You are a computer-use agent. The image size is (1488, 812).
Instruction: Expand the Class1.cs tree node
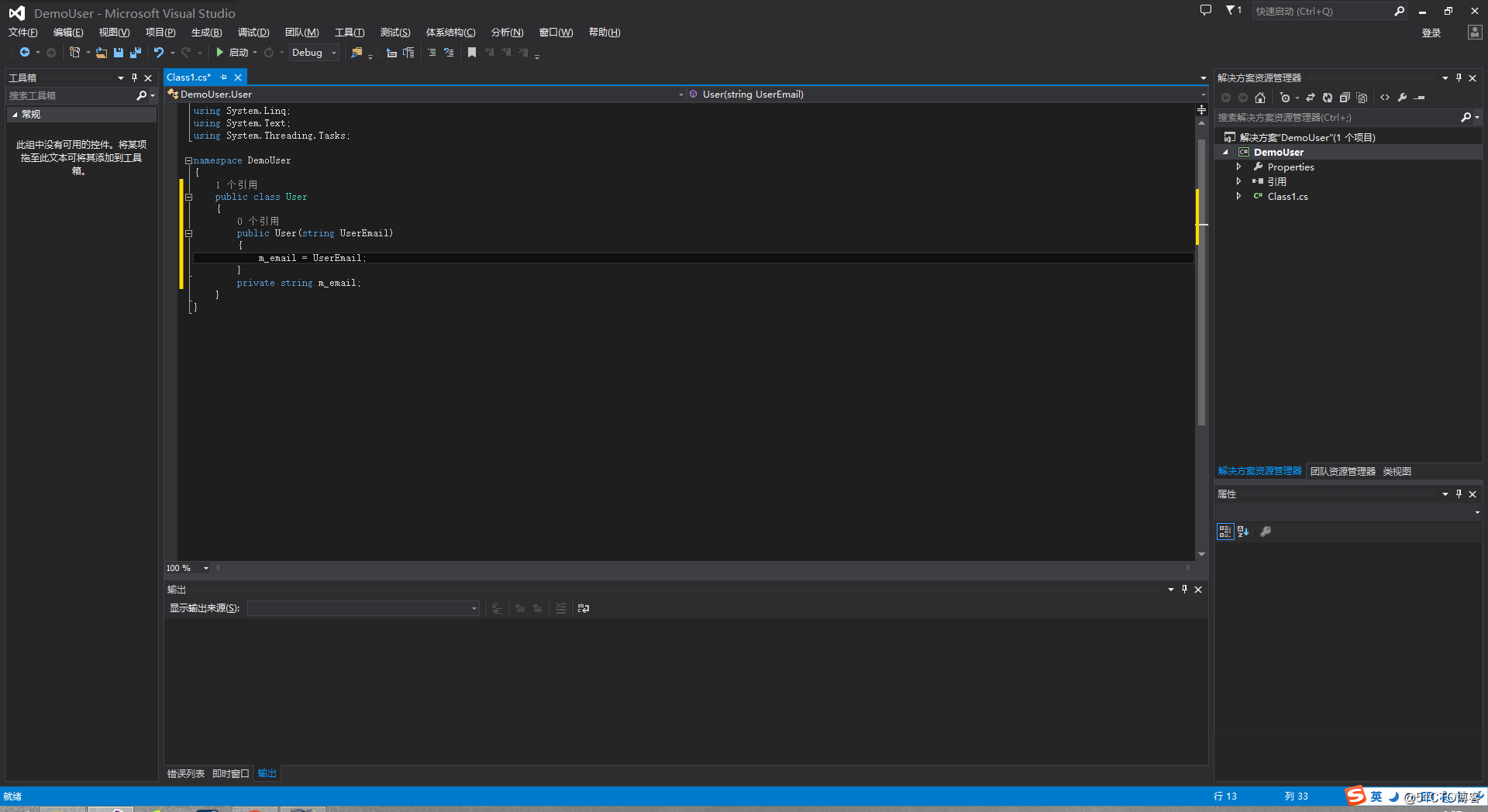pos(1238,197)
